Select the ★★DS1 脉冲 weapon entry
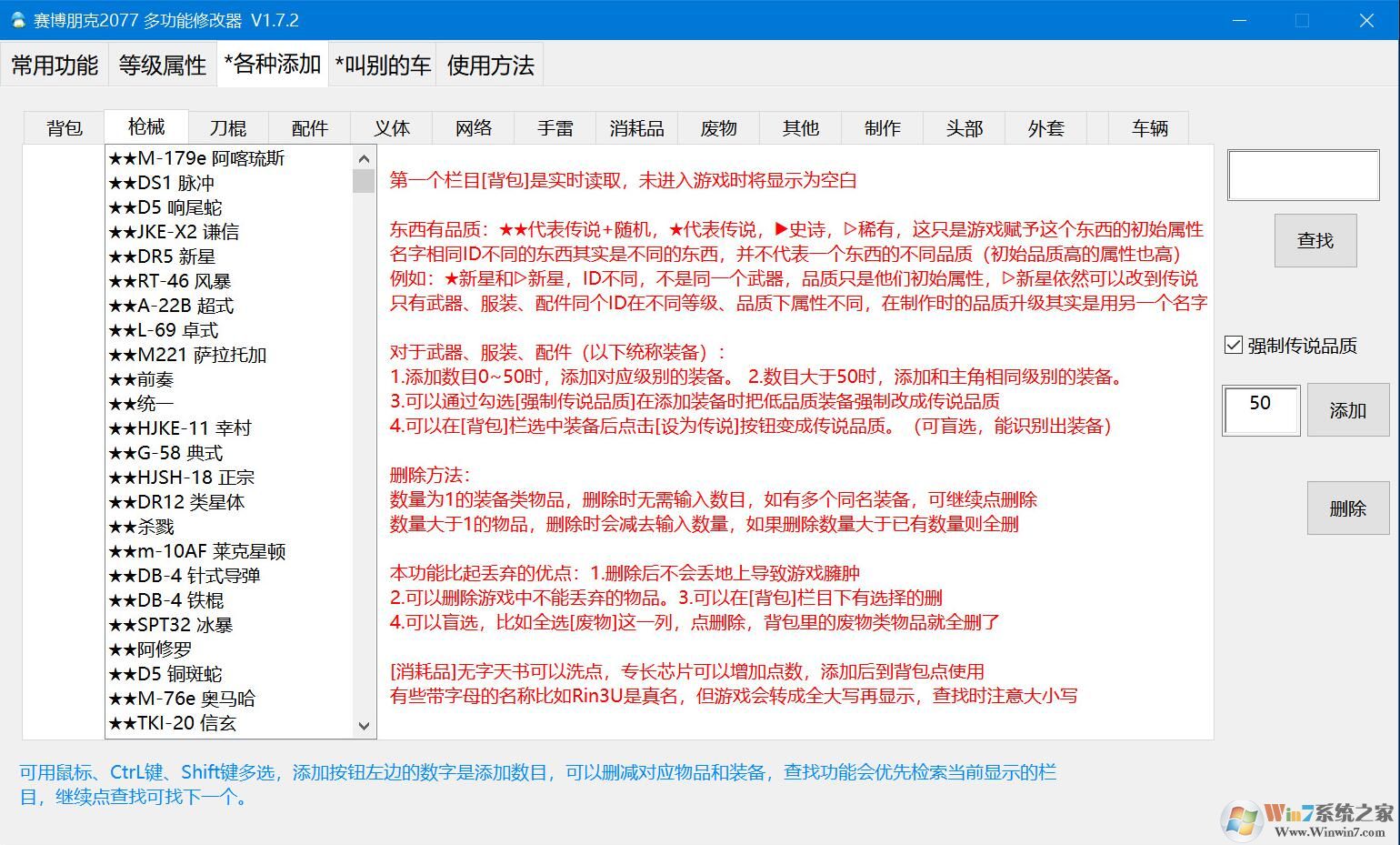Screen dimensions: 1400x845 [x=164, y=182]
